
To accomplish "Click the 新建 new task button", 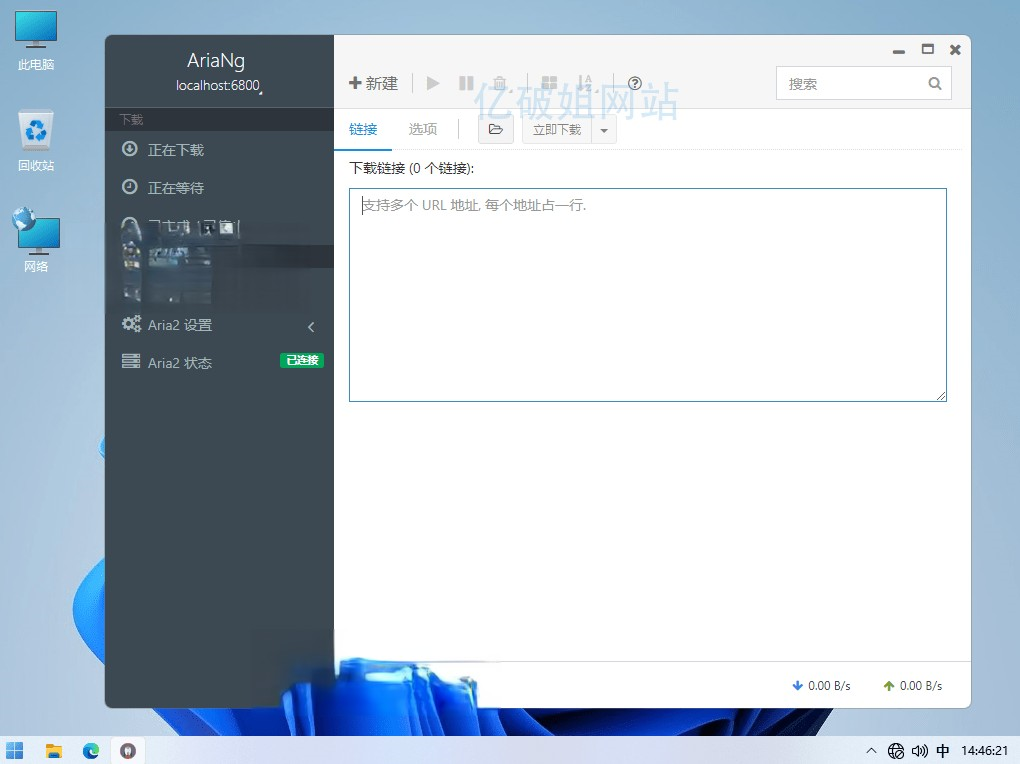I will [x=373, y=83].
